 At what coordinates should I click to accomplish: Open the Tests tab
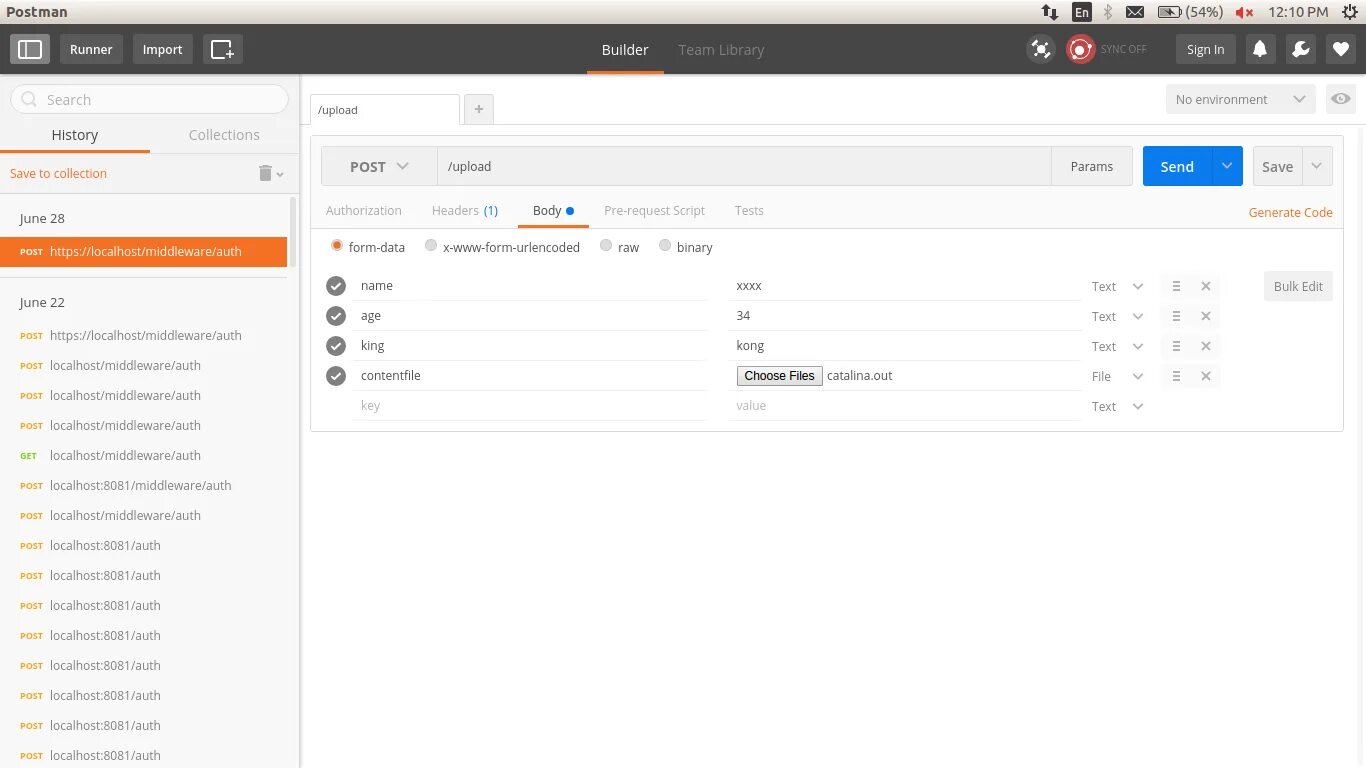tap(749, 210)
